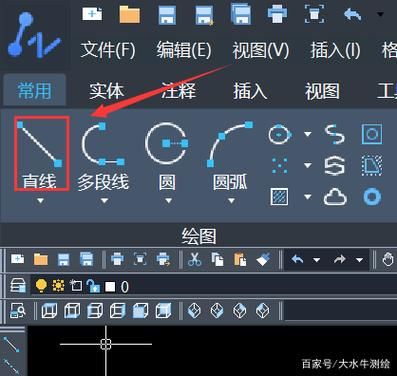Open the 视图(V) menu

[x=261, y=51]
